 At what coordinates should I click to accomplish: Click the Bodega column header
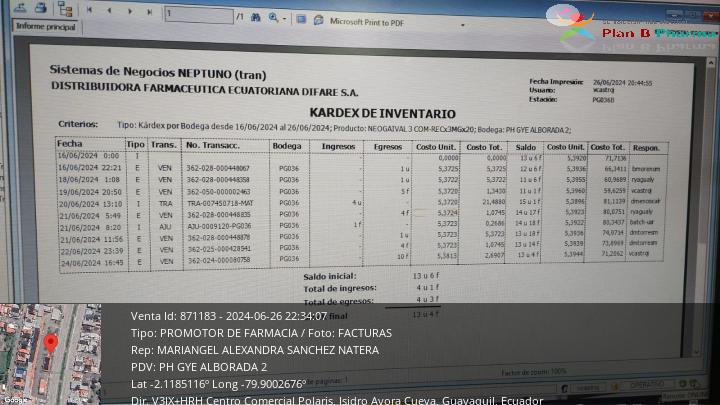tap(287, 146)
